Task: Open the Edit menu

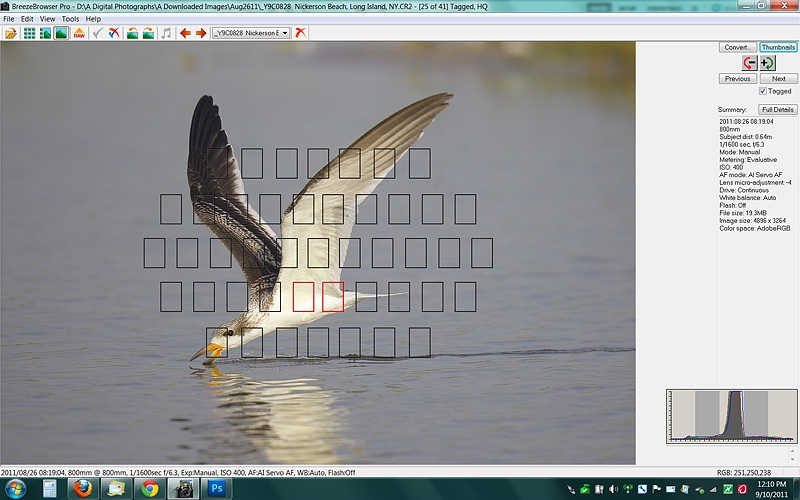Action: click(x=27, y=19)
